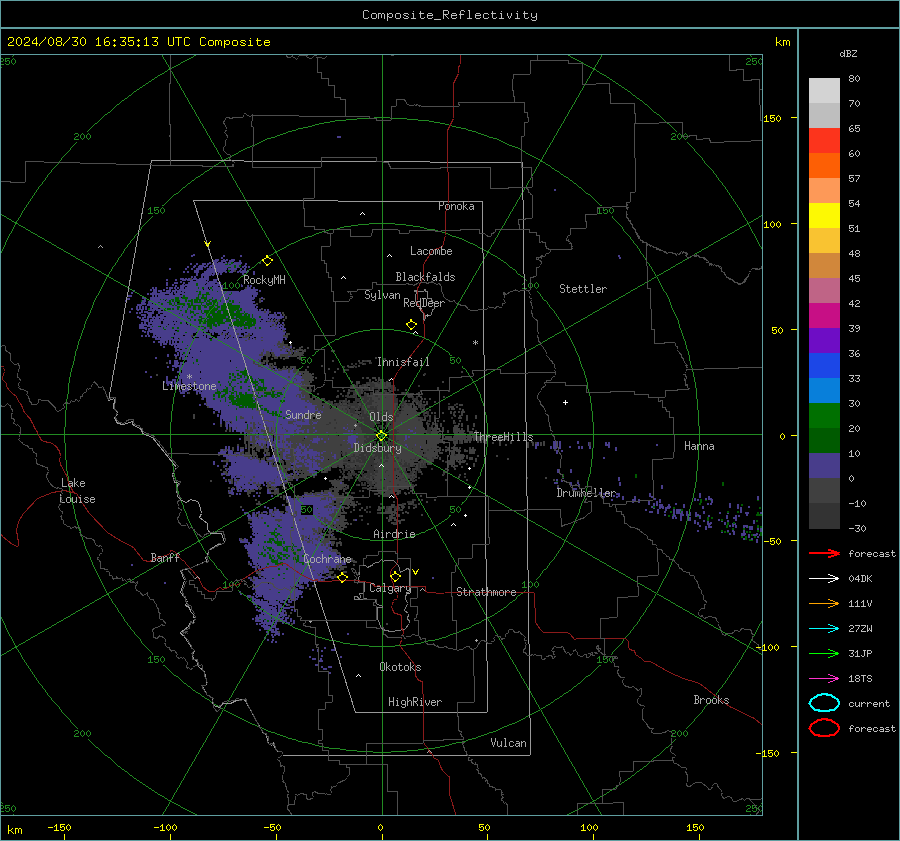The width and height of the screenshot is (900, 841).
Task: Click the 31JP legend label text
Action: (860, 653)
